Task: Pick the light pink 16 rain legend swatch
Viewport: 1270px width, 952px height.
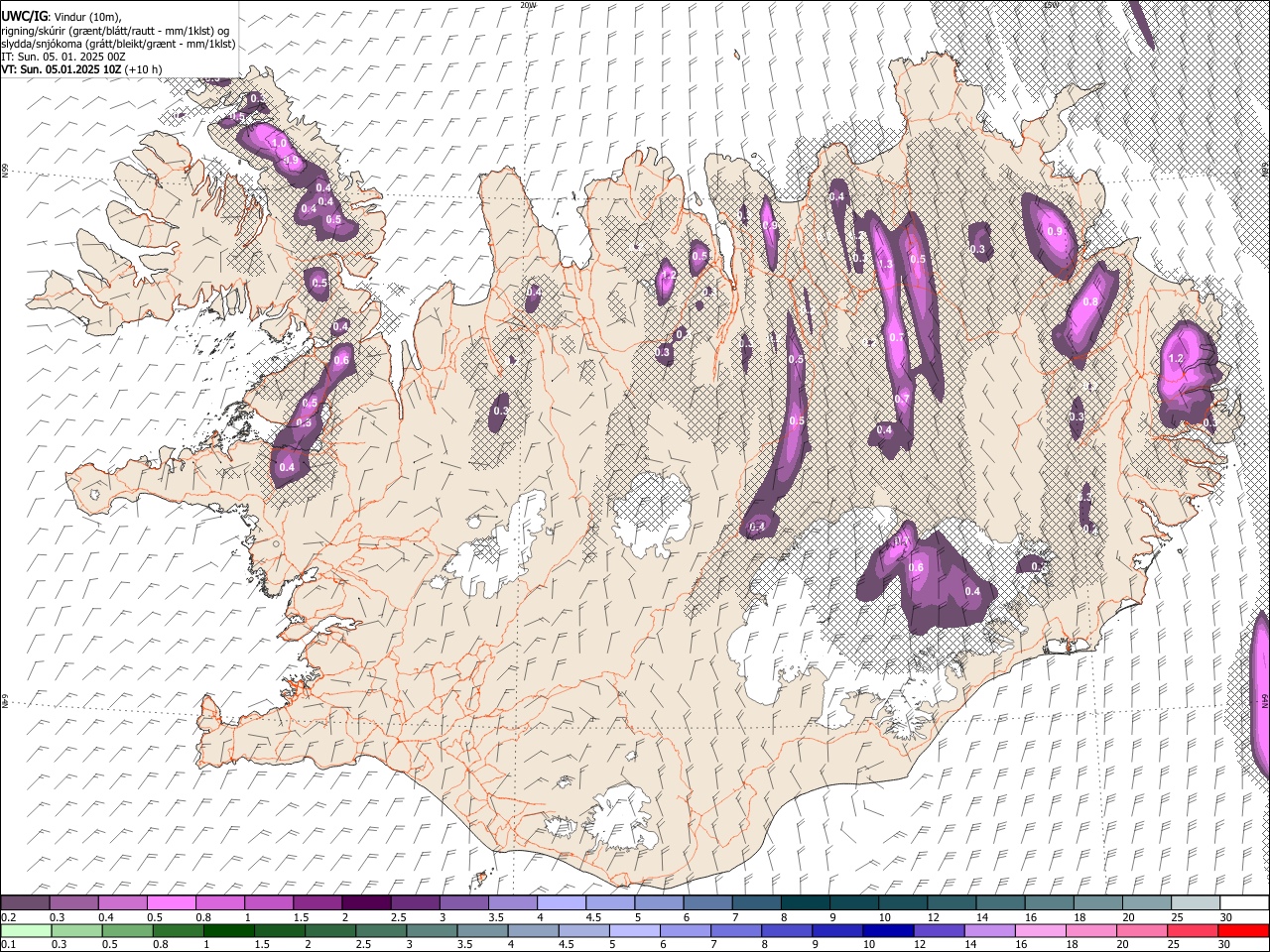Action: (1040, 930)
